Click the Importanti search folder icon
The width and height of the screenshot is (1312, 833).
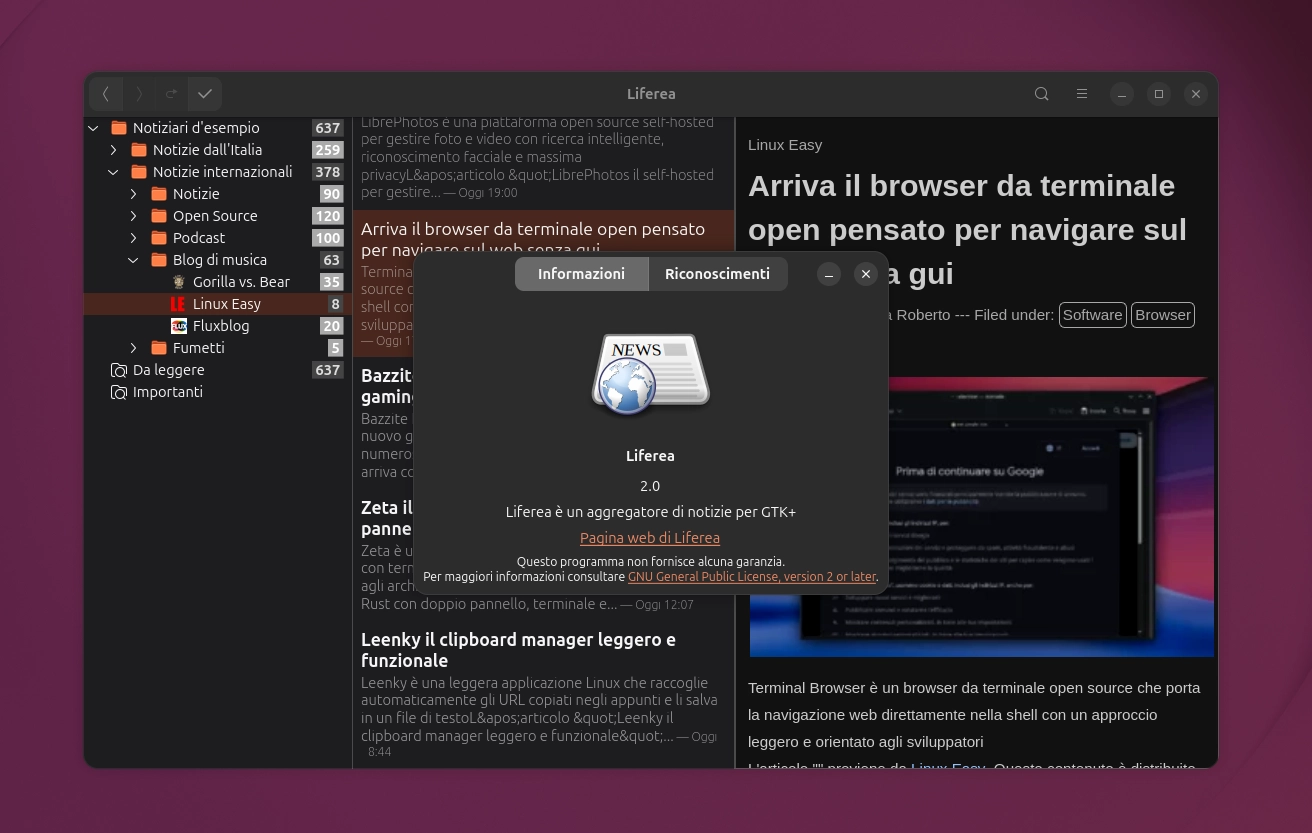[x=119, y=392]
